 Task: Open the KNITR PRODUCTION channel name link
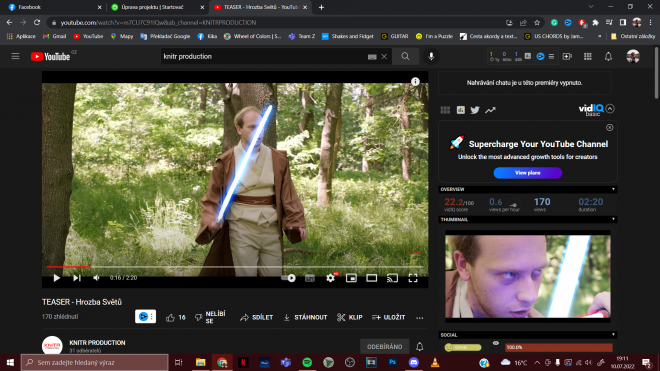pyautogui.click(x=97, y=343)
